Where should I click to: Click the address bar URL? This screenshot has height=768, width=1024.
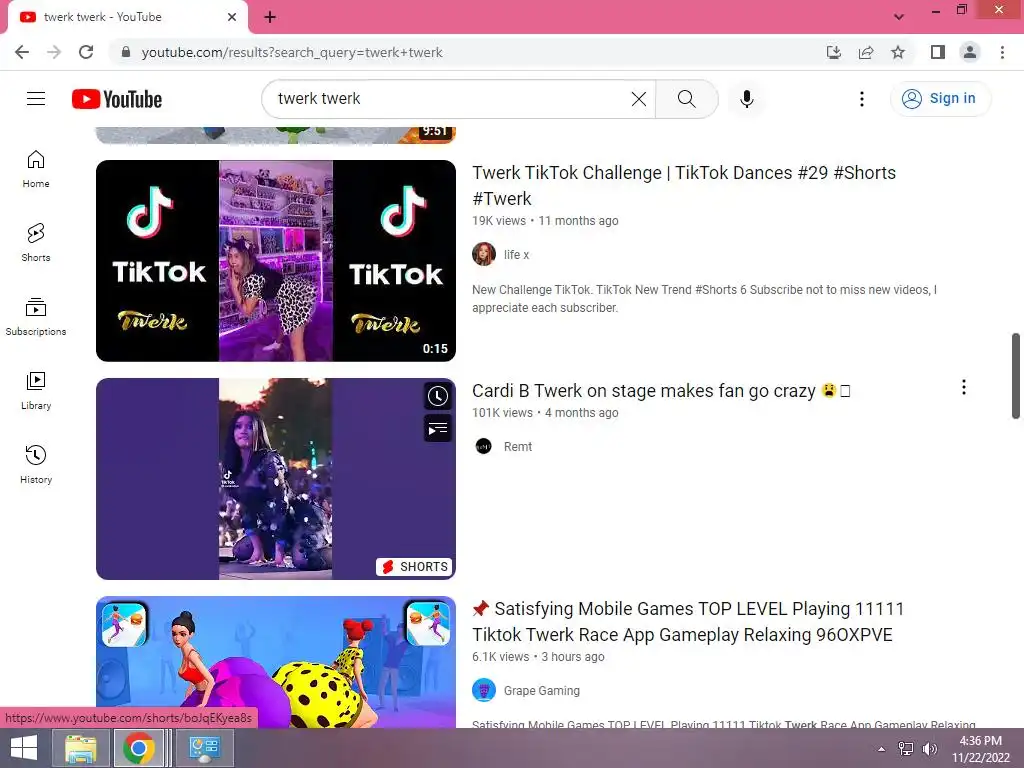(292, 52)
